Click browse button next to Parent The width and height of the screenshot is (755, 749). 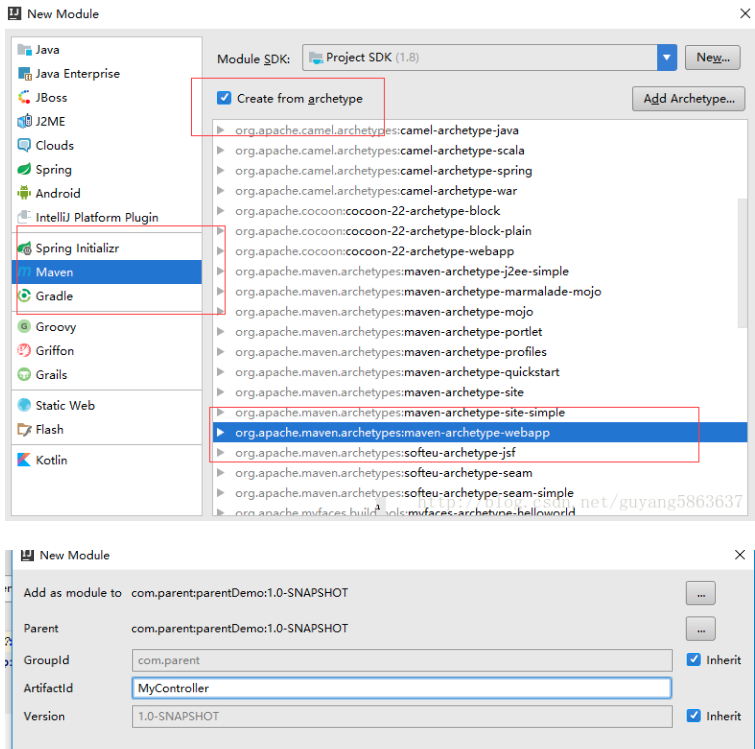[701, 629]
